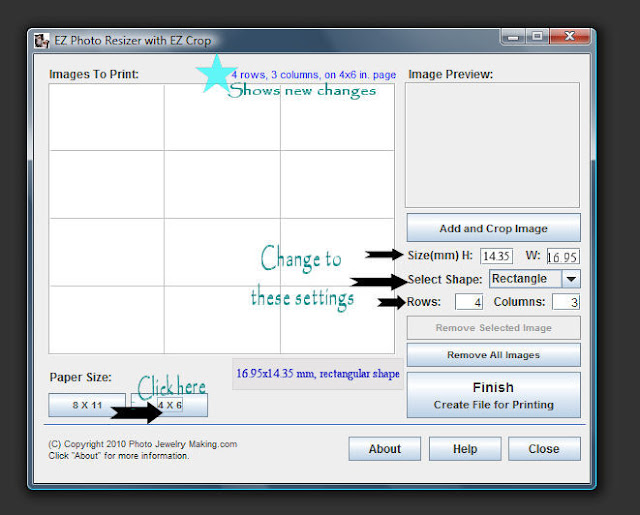Click the 'Size(mm) H:' label

pyautogui.click(x=440, y=255)
